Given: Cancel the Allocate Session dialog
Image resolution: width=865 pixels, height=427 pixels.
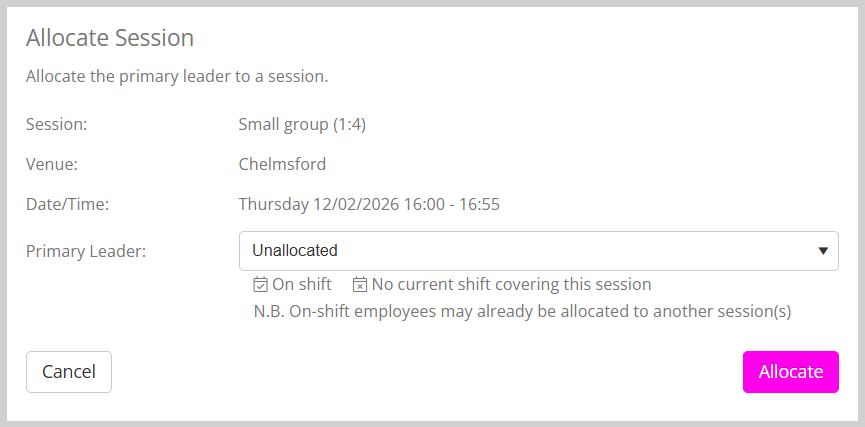Looking at the screenshot, I should click(69, 372).
